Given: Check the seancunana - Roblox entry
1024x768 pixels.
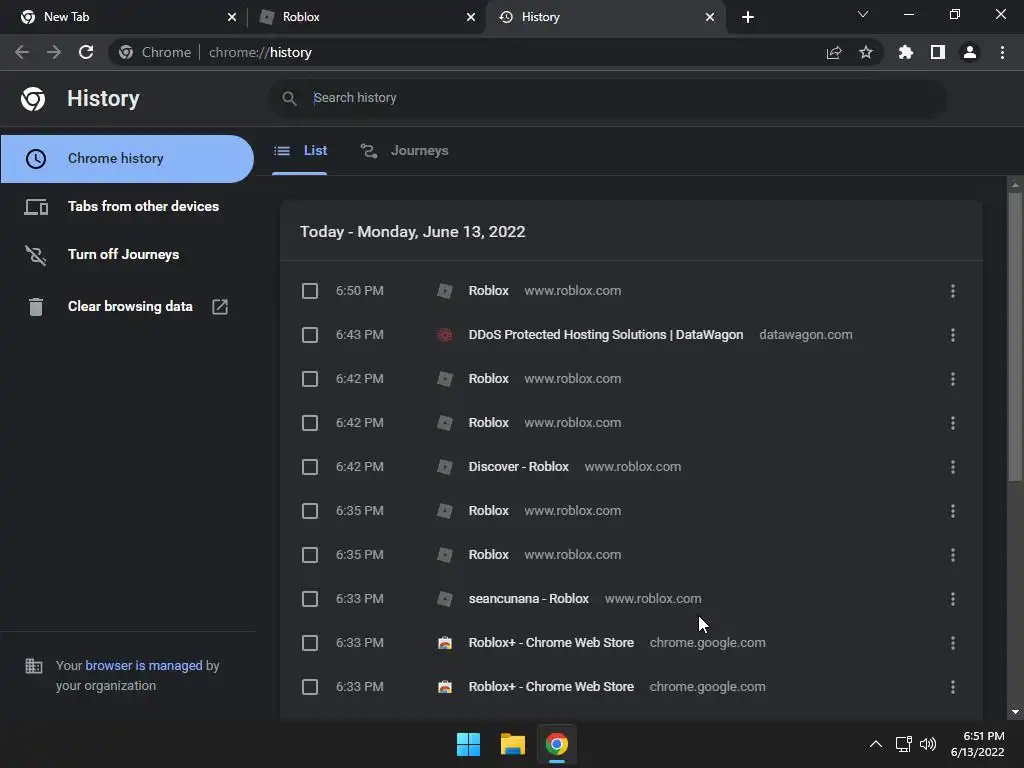Looking at the screenshot, I should point(310,599).
